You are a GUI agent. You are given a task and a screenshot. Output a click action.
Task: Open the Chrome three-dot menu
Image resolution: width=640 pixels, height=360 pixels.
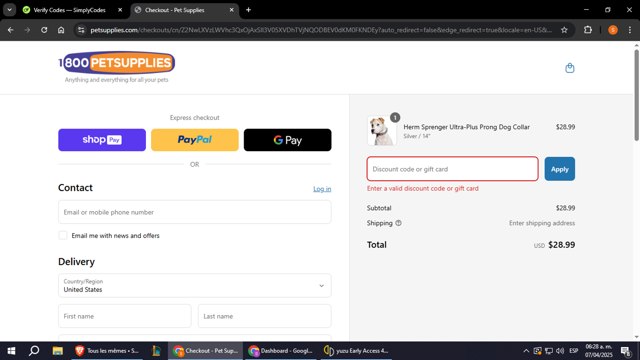630,30
